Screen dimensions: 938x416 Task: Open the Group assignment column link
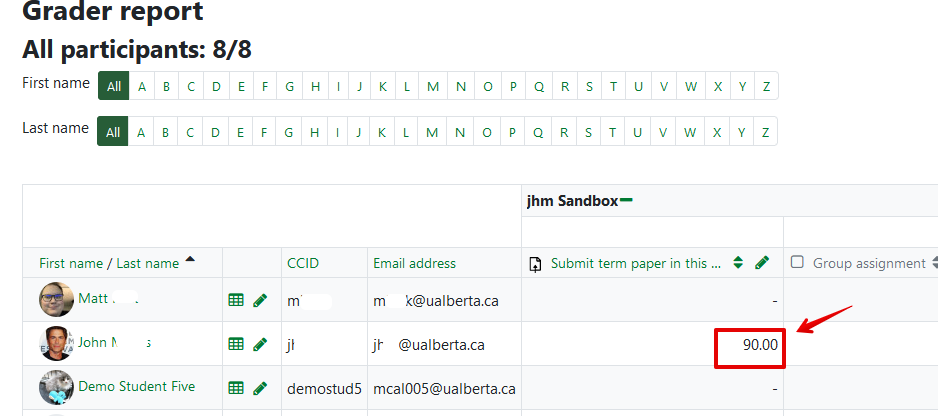[868, 263]
